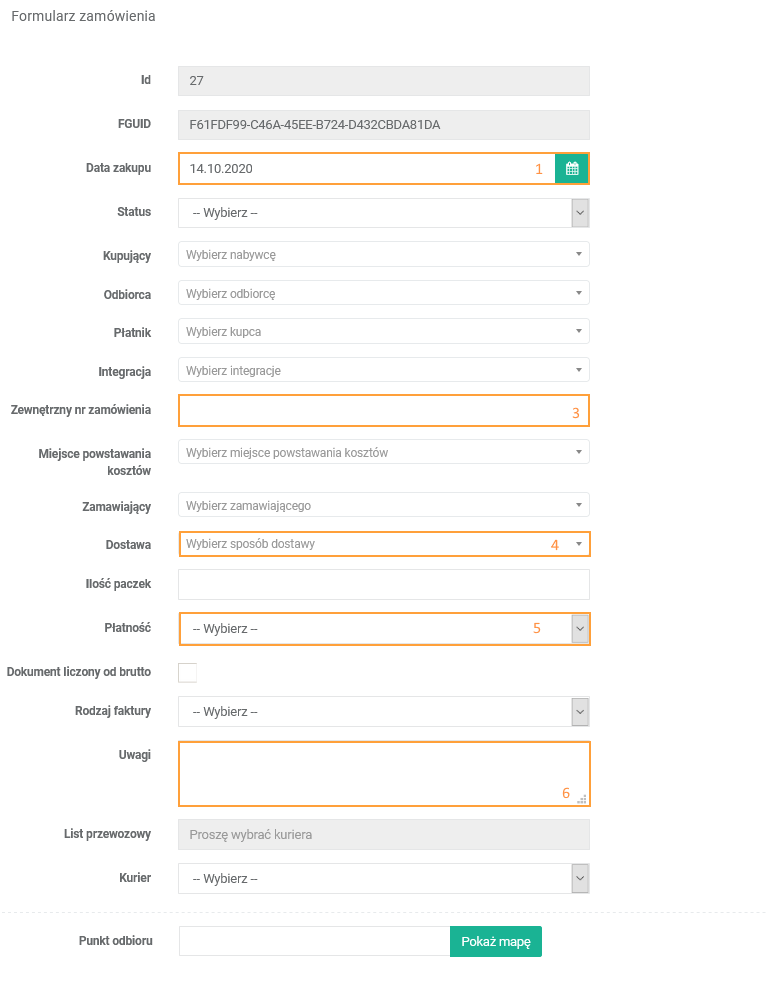Expand Miejsce powstawania kosztów dropdown
This screenshot has height=985, width=766.
(x=383, y=452)
